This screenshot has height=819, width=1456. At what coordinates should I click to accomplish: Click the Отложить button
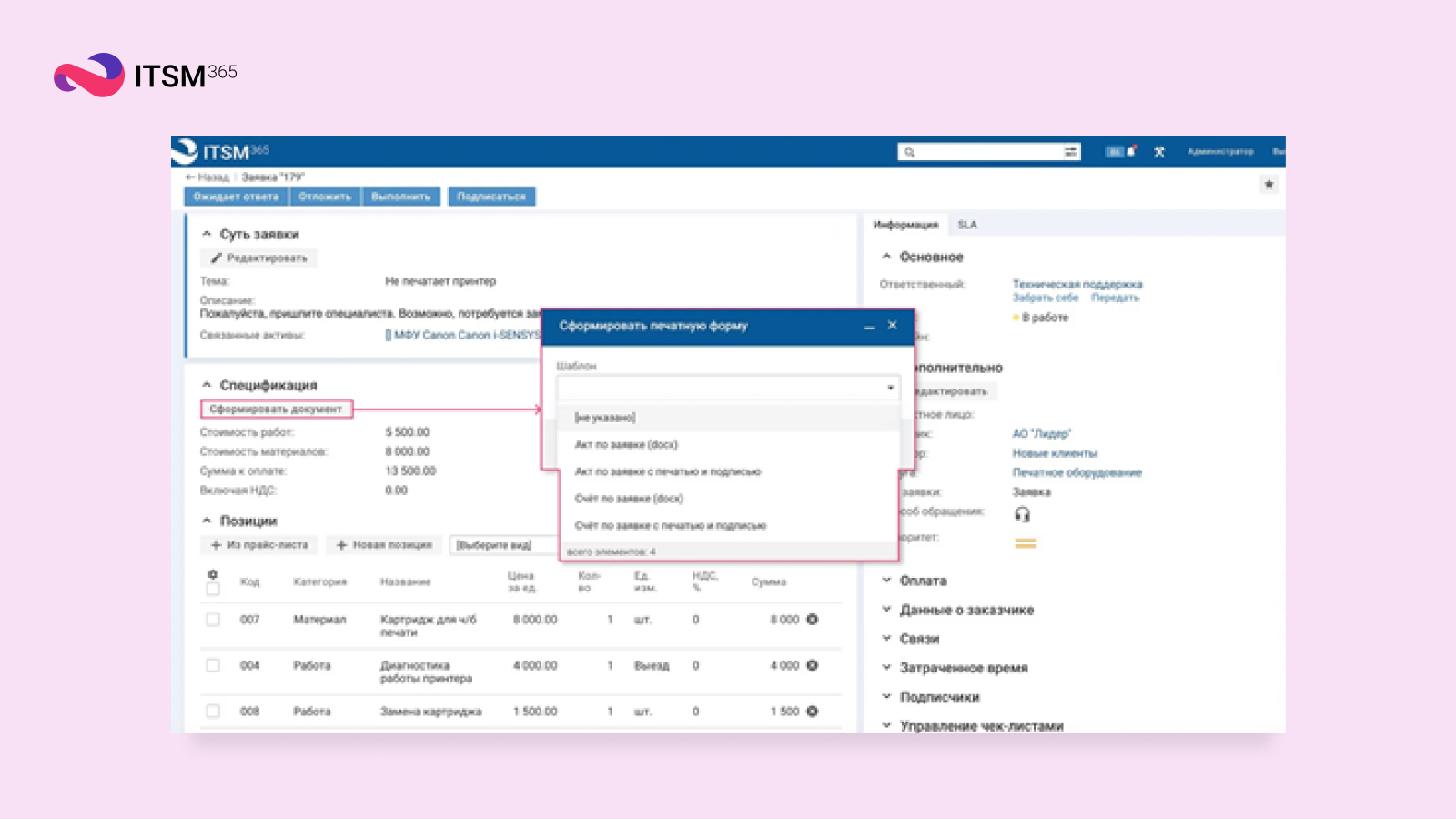coord(325,197)
